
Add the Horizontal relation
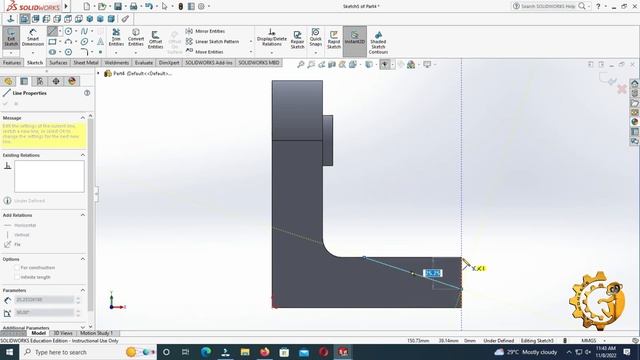click(x=20, y=225)
